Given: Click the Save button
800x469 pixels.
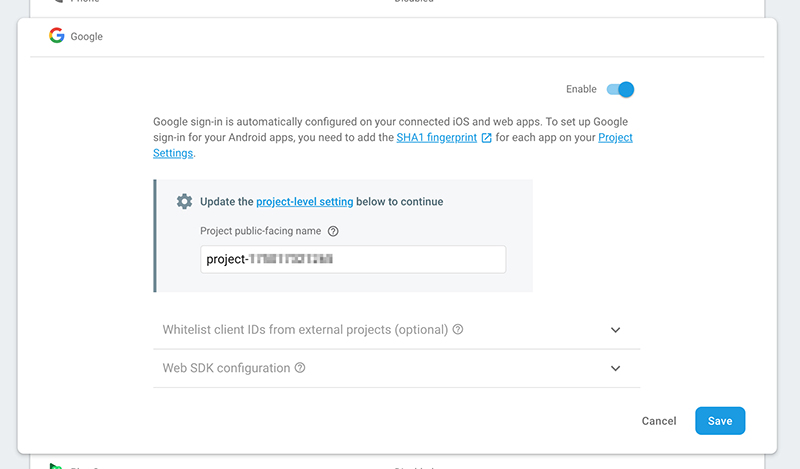Looking at the screenshot, I should 720,421.
